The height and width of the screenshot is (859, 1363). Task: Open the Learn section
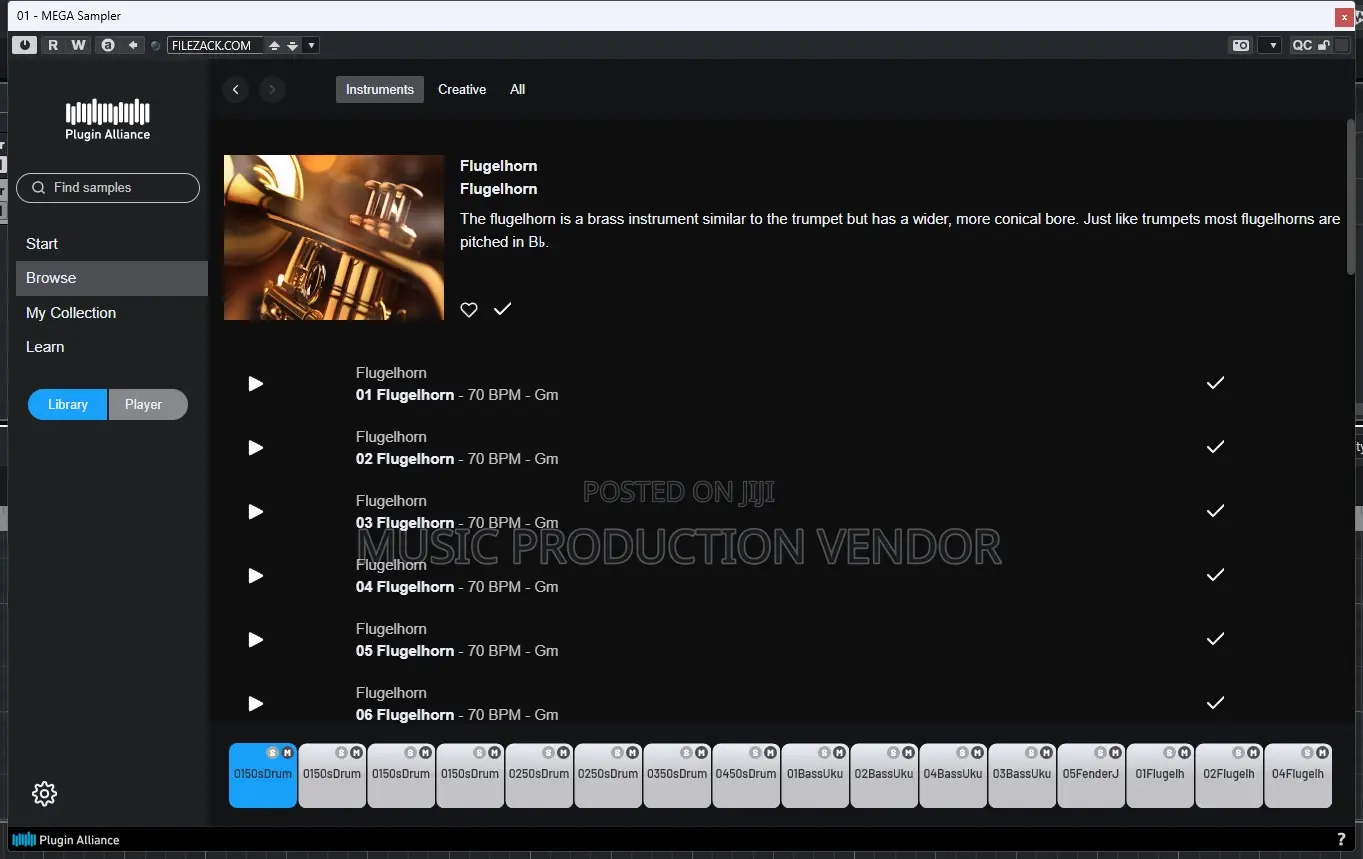tap(45, 347)
